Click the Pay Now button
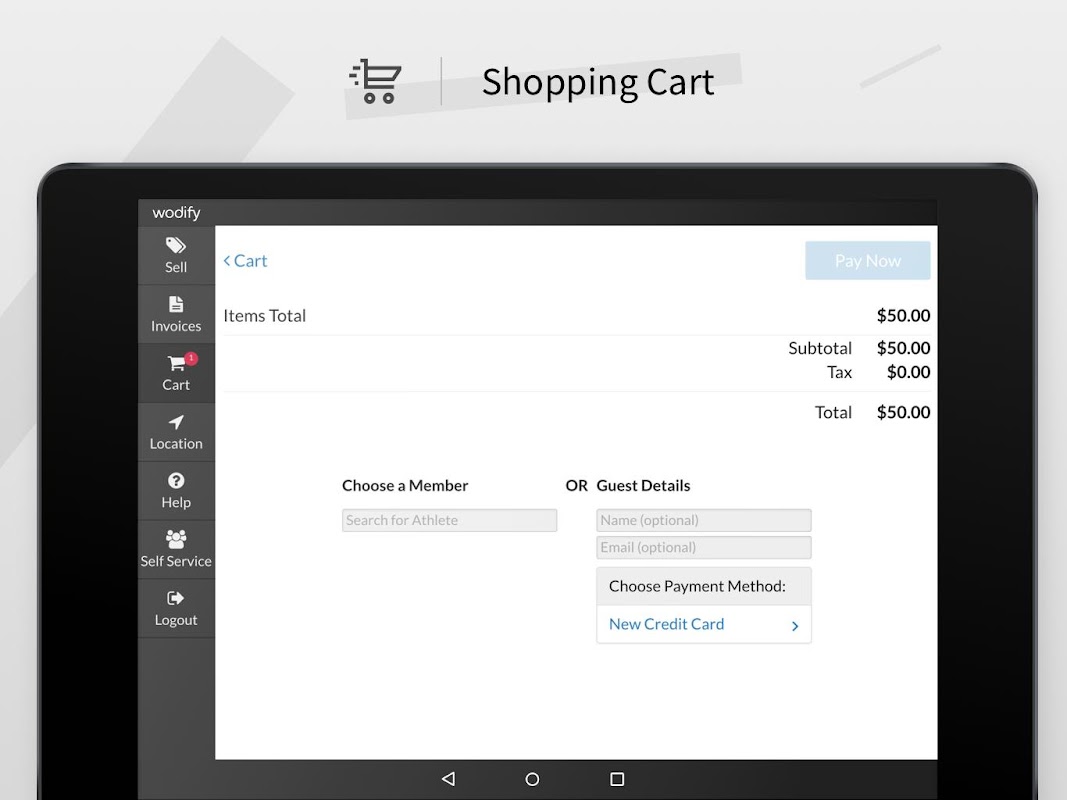 pos(868,261)
